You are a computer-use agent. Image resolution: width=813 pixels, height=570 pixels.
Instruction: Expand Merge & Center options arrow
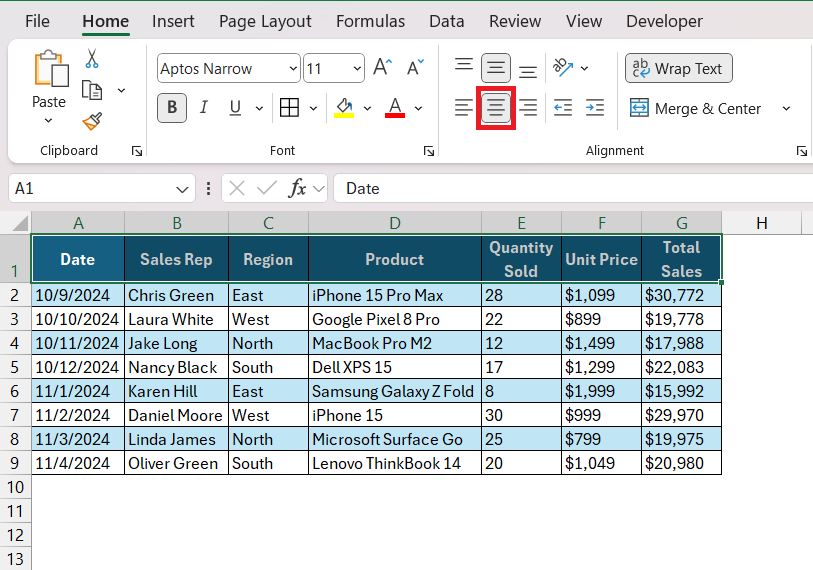[x=786, y=108]
